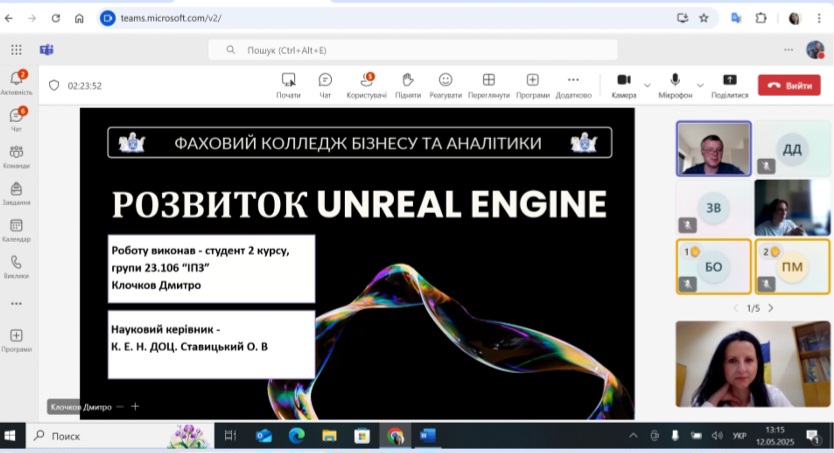Show participants list (Користувачі)
The height and width of the screenshot is (453, 834).
(x=366, y=84)
